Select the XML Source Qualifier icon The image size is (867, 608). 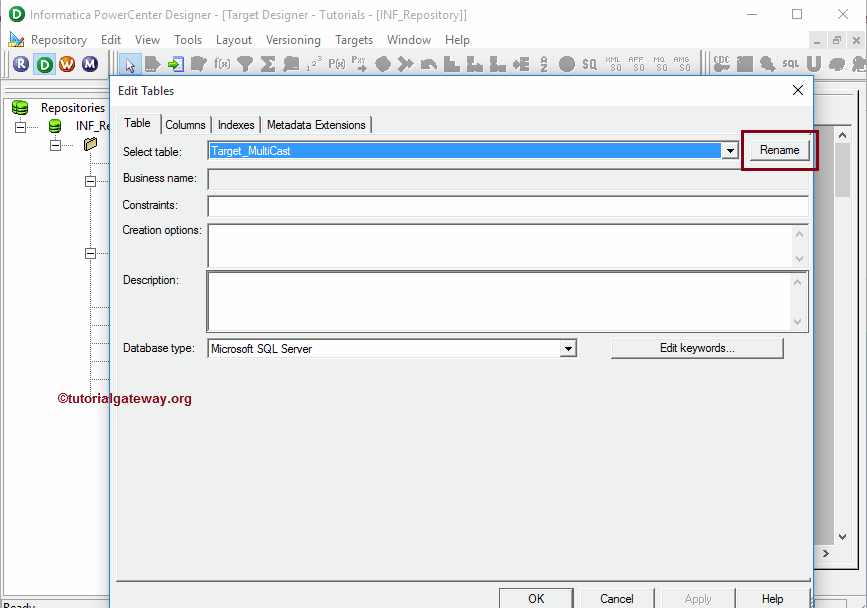[612, 63]
